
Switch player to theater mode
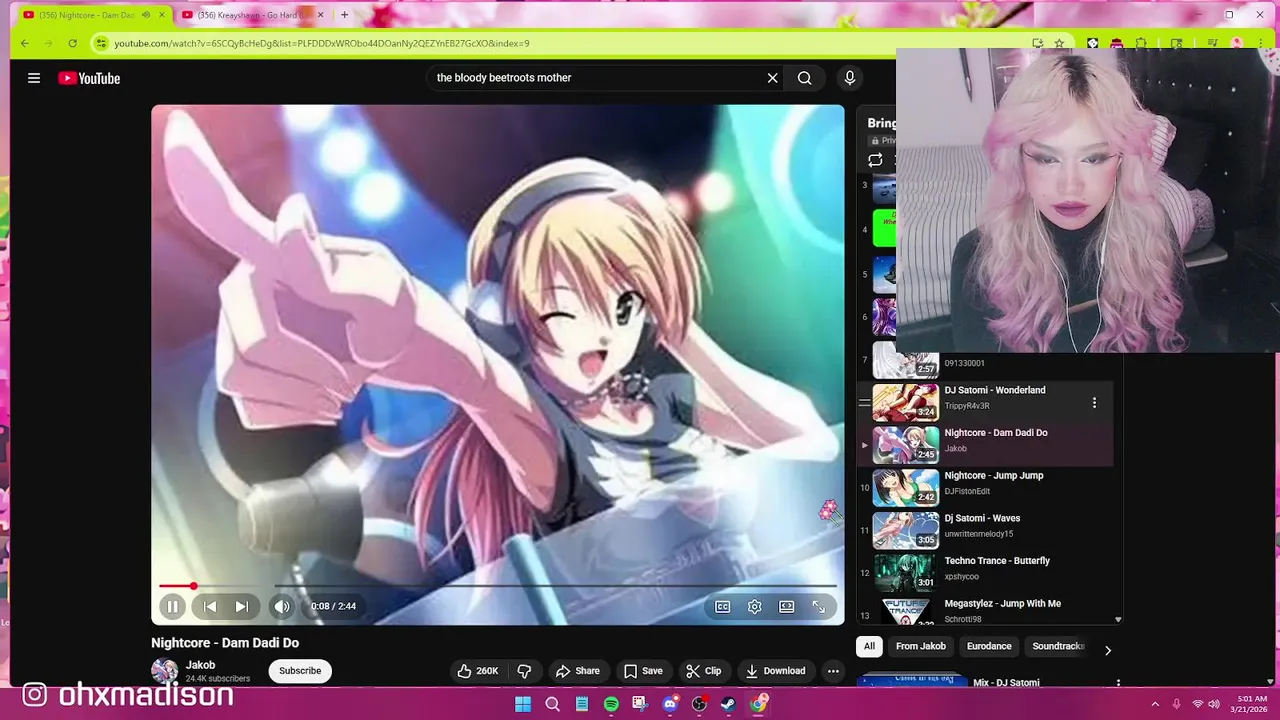(787, 606)
